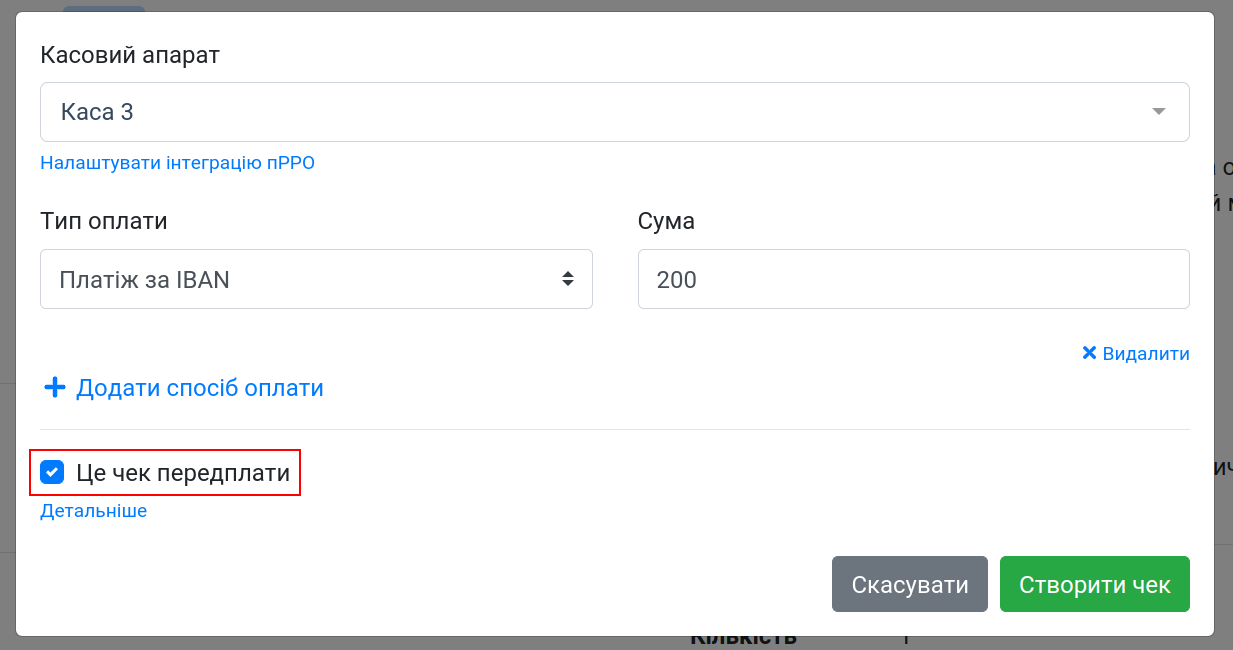Click the blue checkmark of Це чек передплати
1233x650 pixels.
tap(52, 472)
